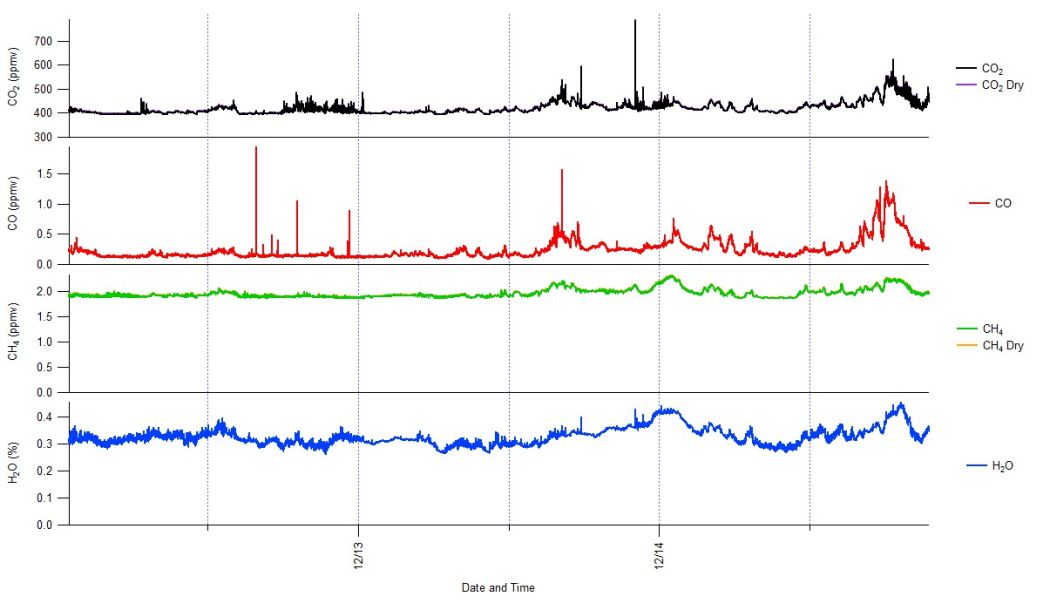The width and height of the screenshot is (1050, 610).
Task: Click the CO (ppmv) y-axis label
Action: 15,204
